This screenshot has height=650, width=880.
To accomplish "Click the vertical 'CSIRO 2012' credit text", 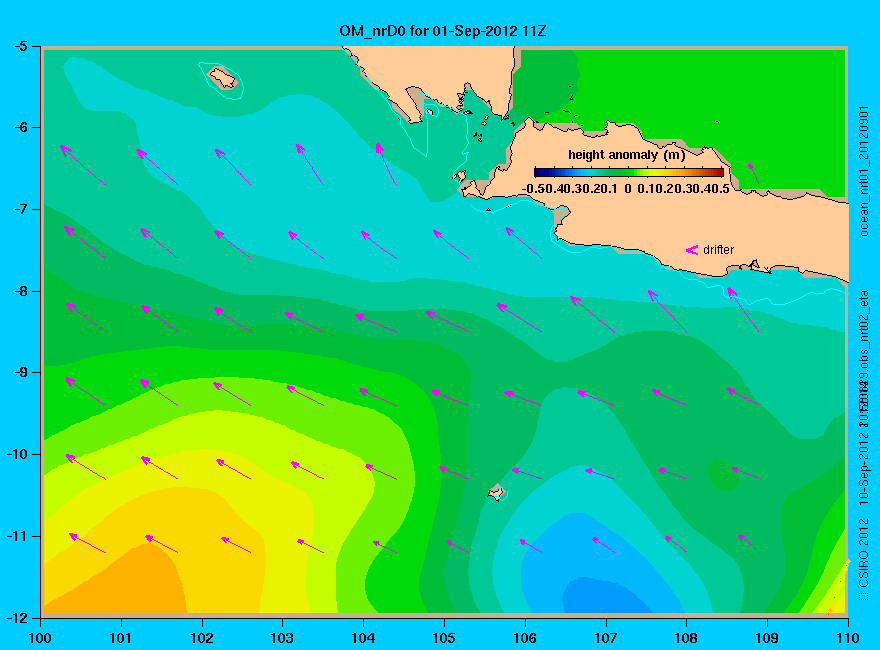I will click(x=864, y=553).
